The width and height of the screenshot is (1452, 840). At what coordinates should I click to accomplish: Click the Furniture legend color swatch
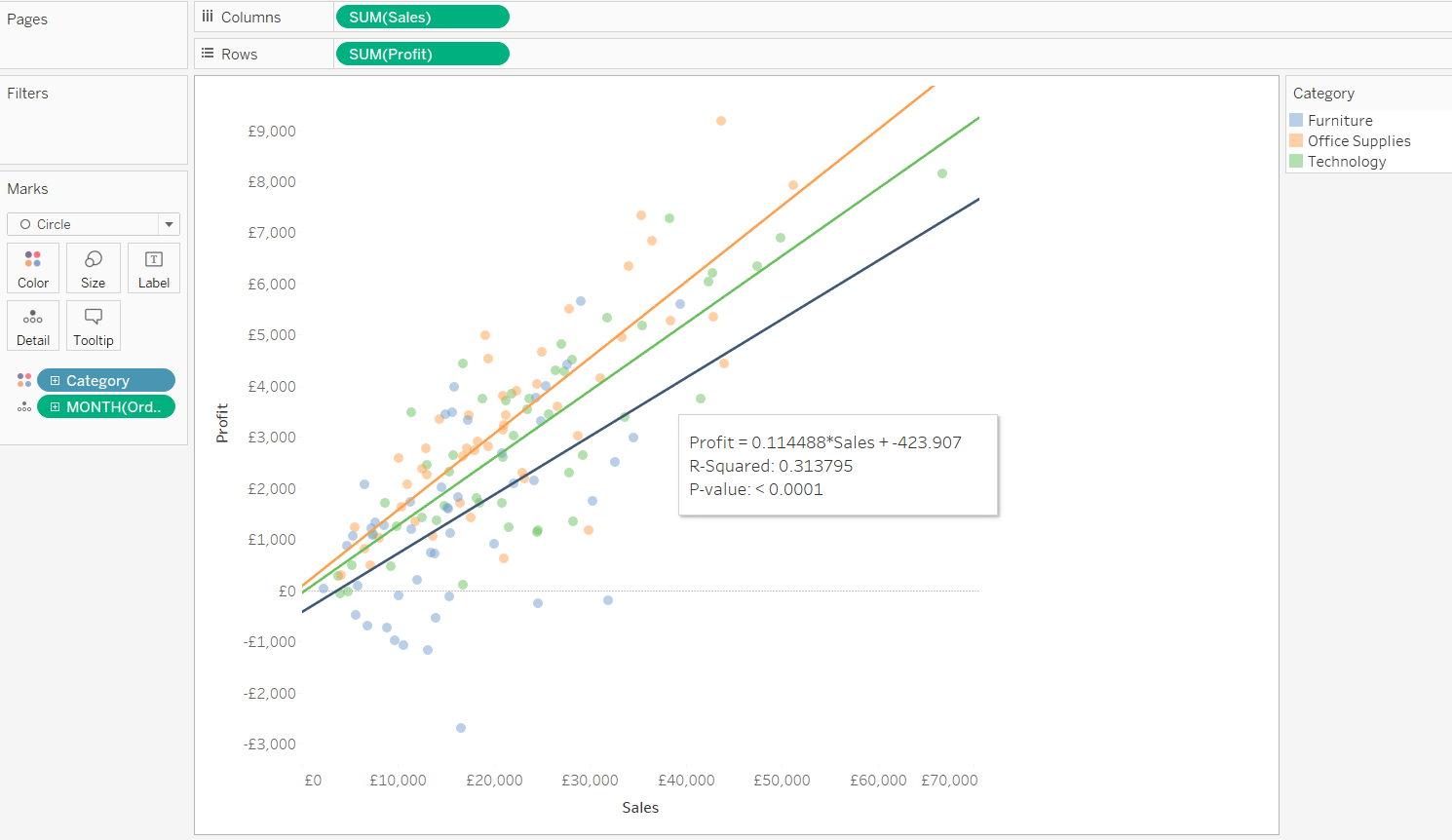(x=1296, y=120)
